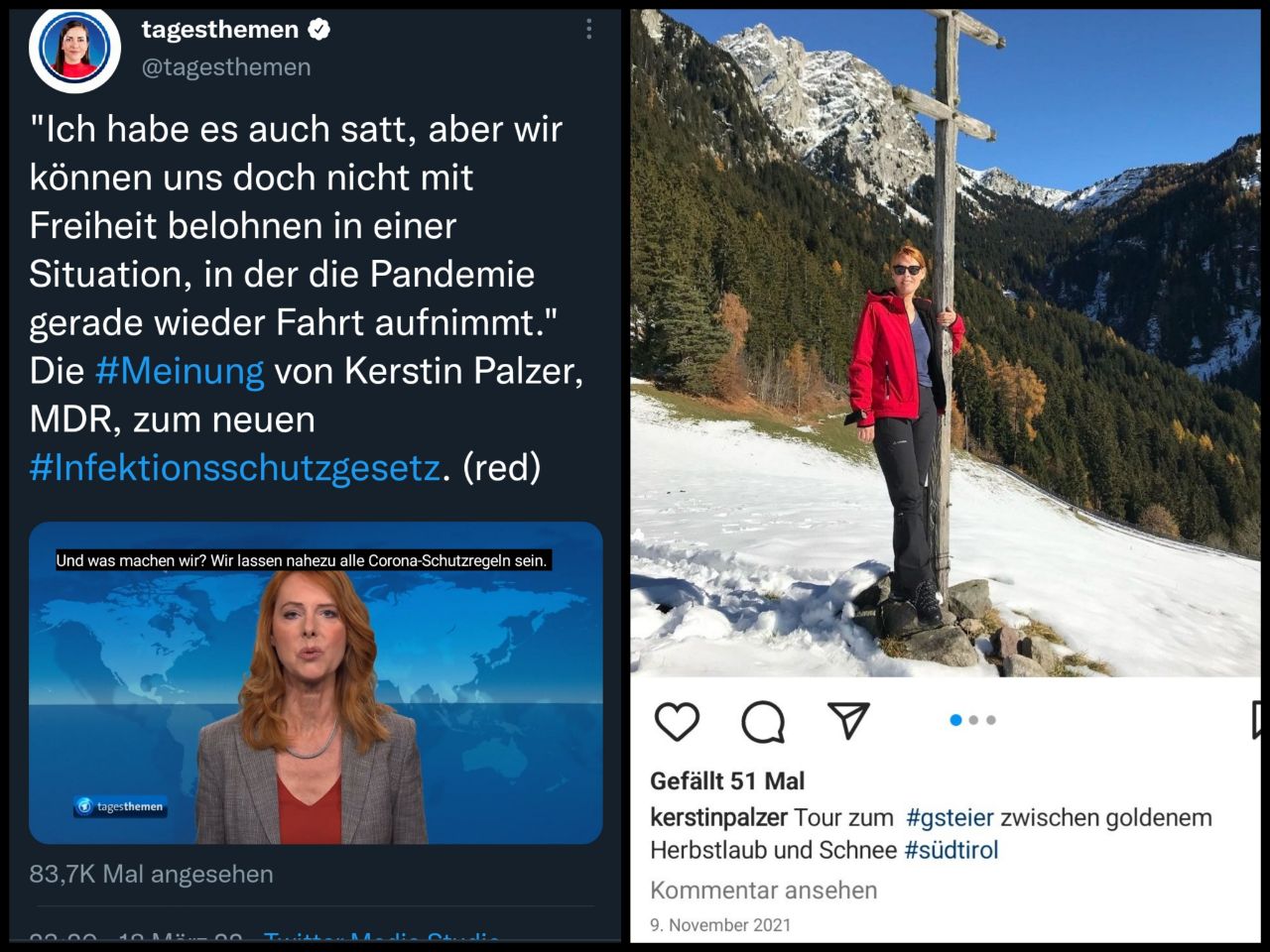Save post using the bookmark icon
The image size is (1270, 952).
[1257, 721]
